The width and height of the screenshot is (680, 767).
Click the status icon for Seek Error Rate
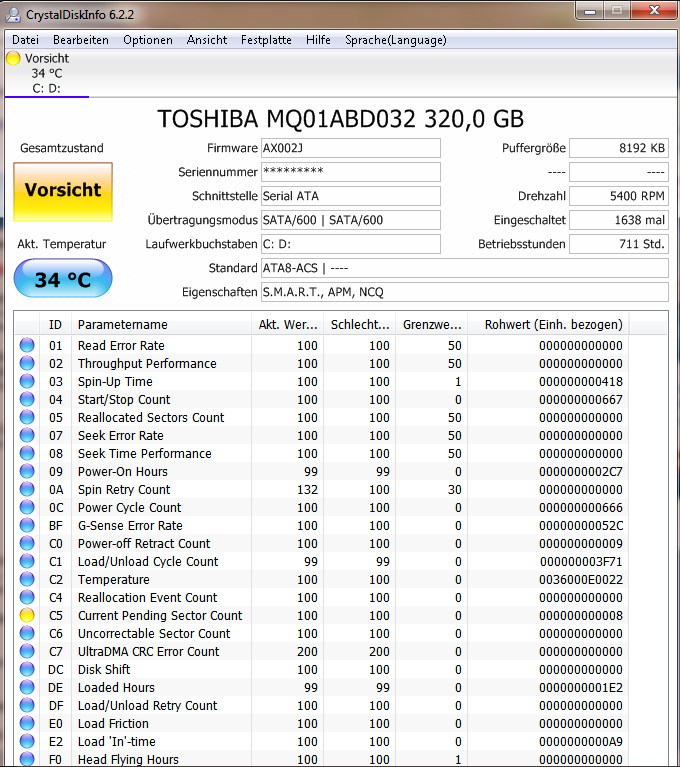pos(27,435)
